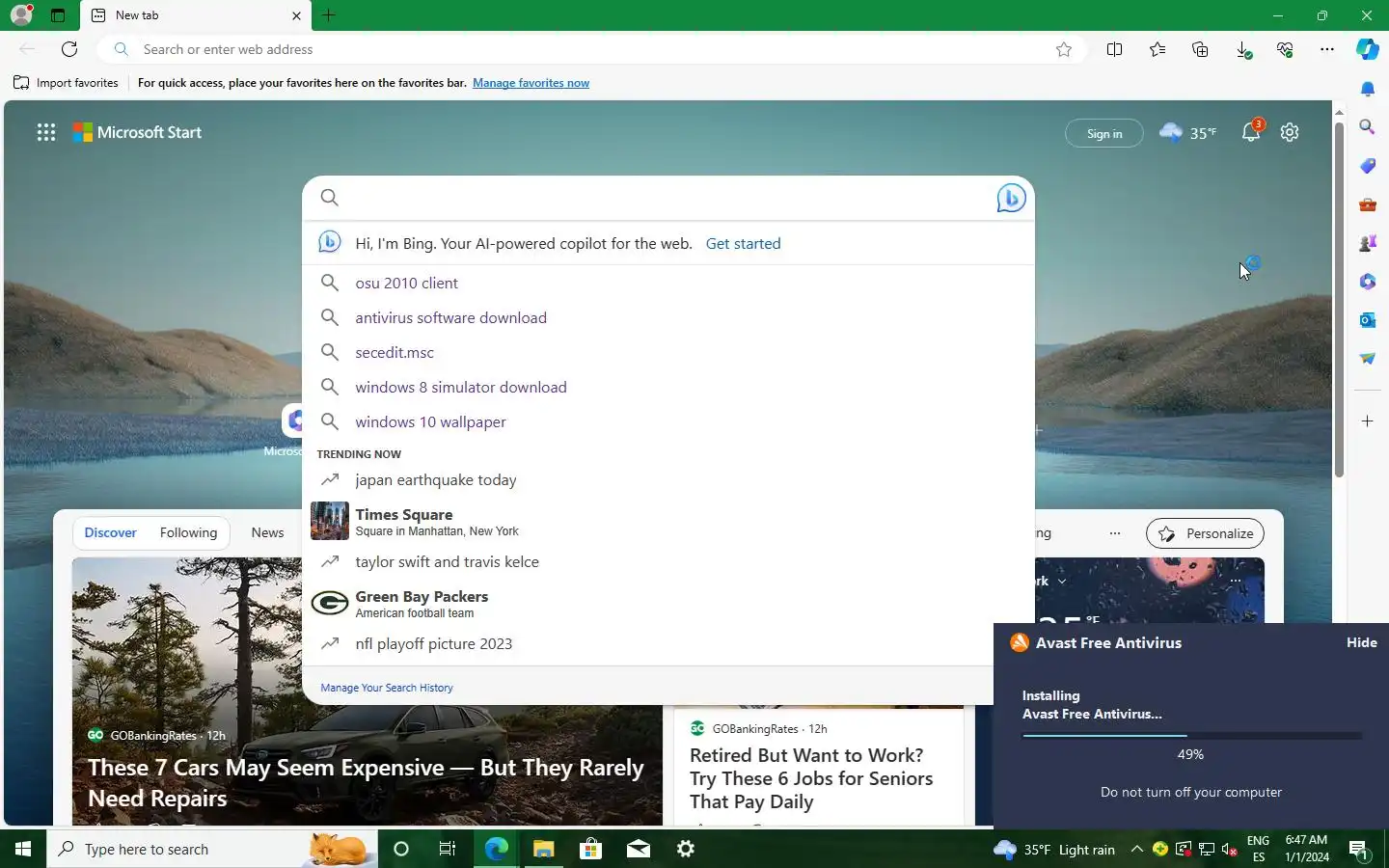Open Retired But Want to Work article
This screenshot has height=868, width=1389.
point(811,778)
